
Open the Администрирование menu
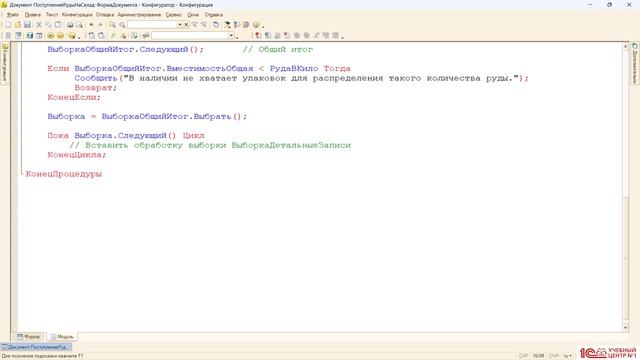[140, 15]
